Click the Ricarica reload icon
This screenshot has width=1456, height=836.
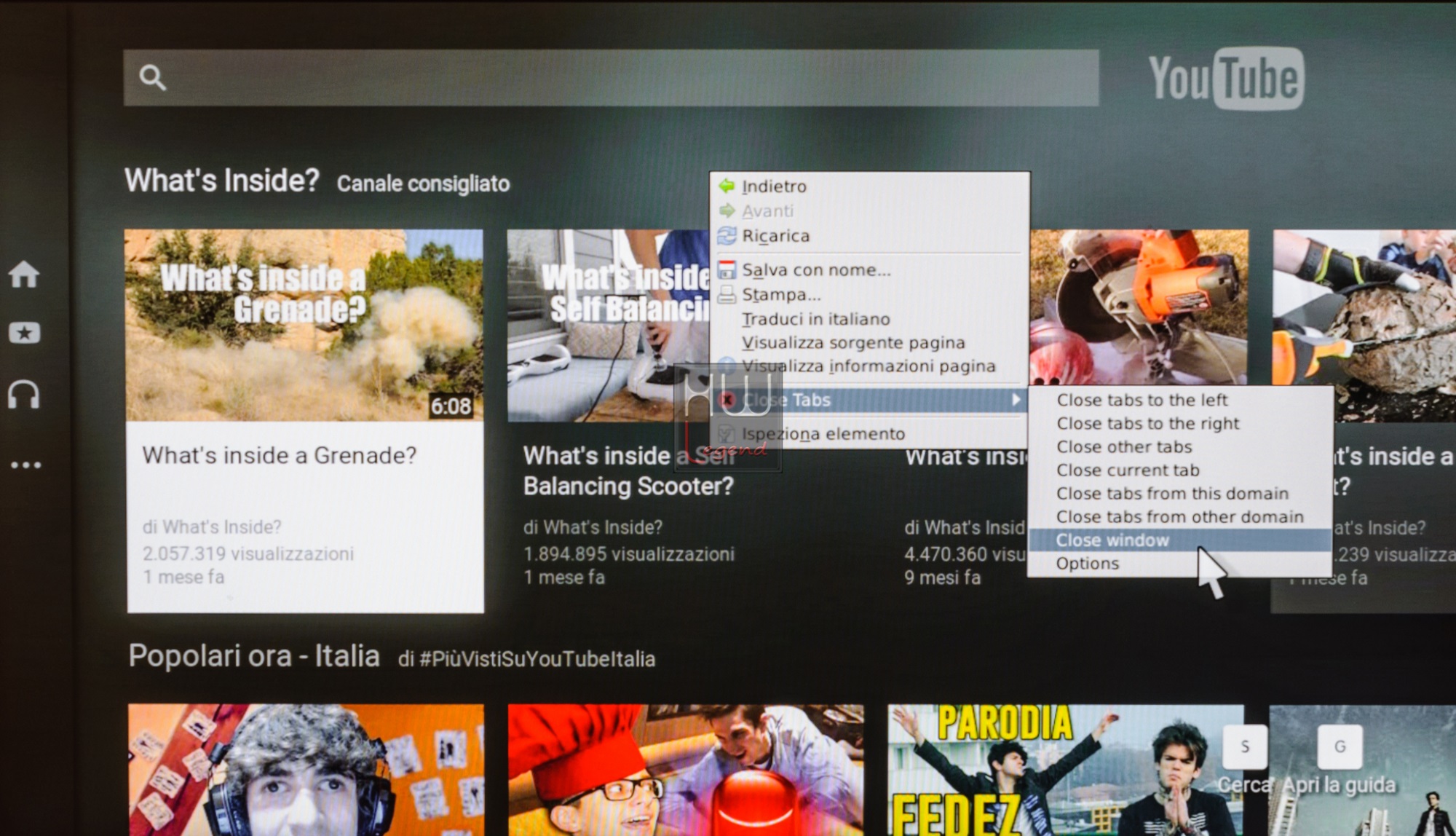pyautogui.click(x=727, y=235)
